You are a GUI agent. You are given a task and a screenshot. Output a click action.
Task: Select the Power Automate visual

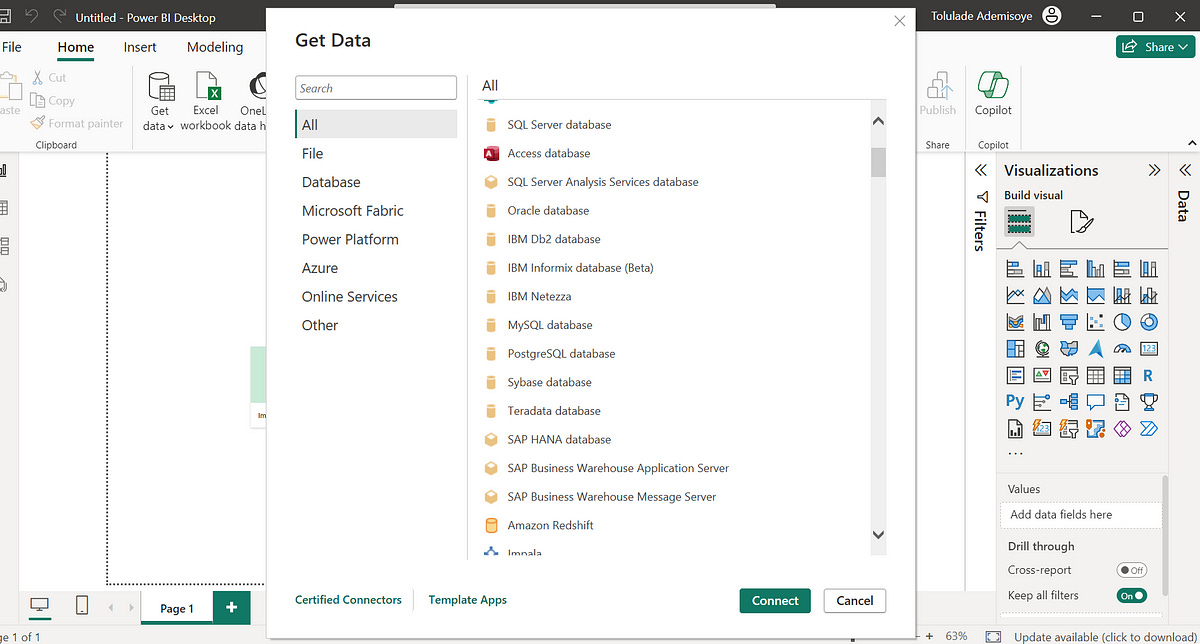(1149, 429)
